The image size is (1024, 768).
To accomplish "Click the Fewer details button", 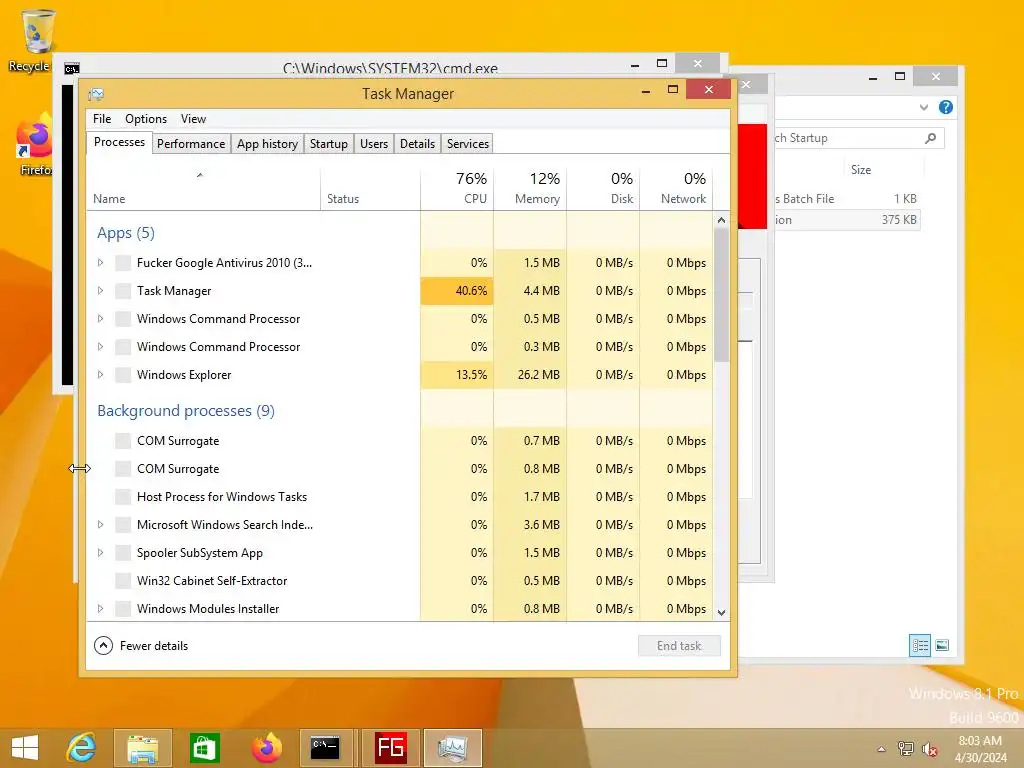I will point(141,646).
